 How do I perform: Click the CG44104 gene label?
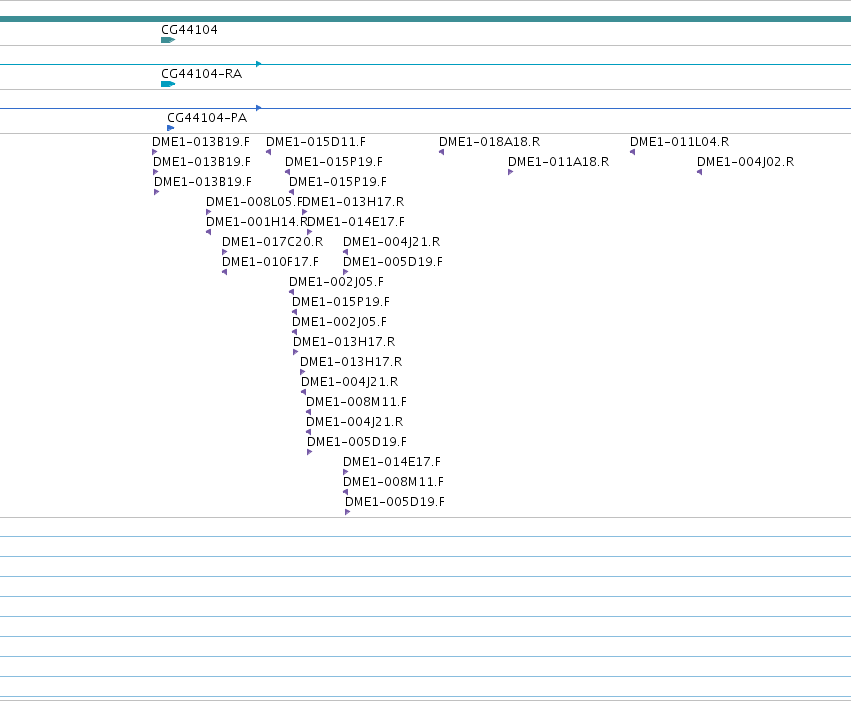(189, 30)
